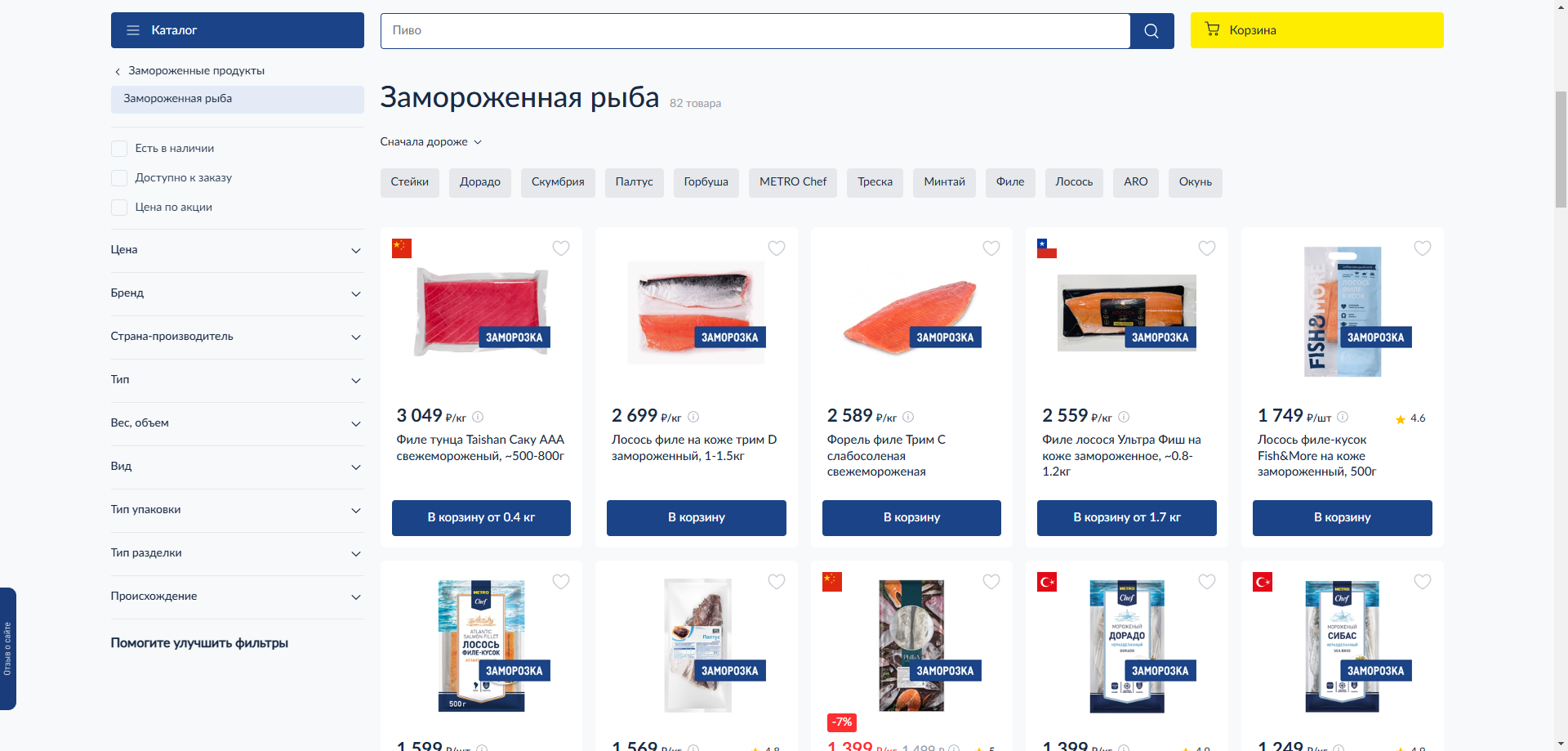Screen dimensions: 1568x751
Task: Open the Сначала дороже sort dropdown
Action: coord(431,142)
